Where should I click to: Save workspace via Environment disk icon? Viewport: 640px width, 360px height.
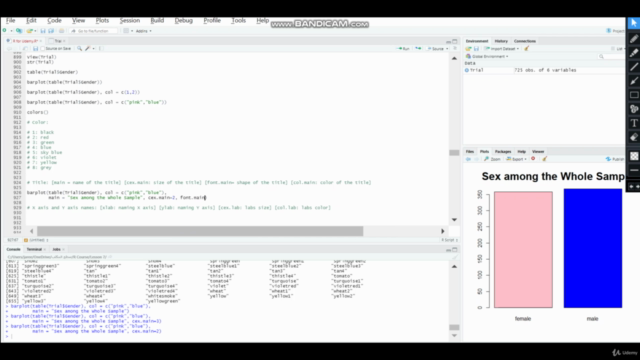coord(476,49)
